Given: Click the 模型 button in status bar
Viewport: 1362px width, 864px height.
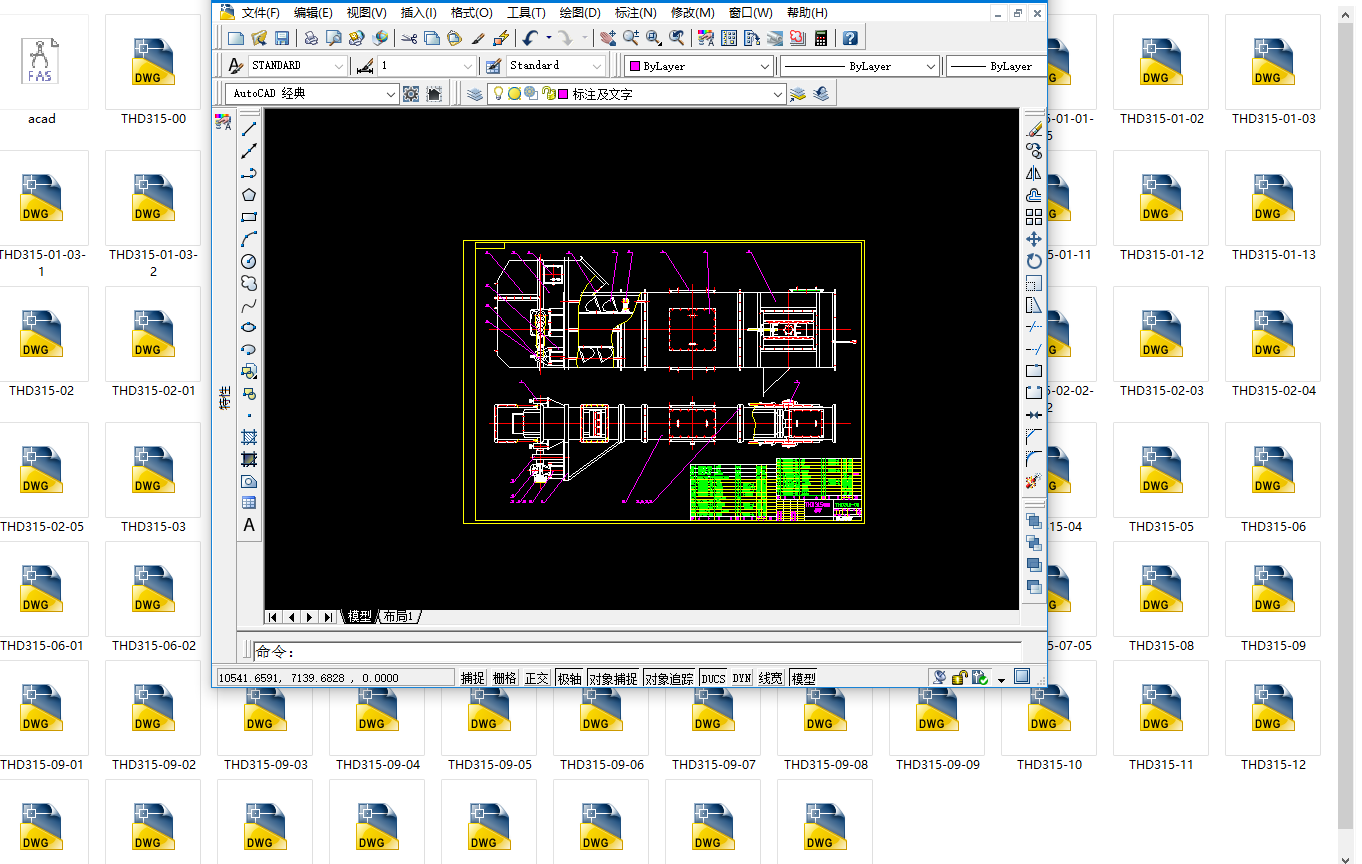Looking at the screenshot, I should coord(803,678).
